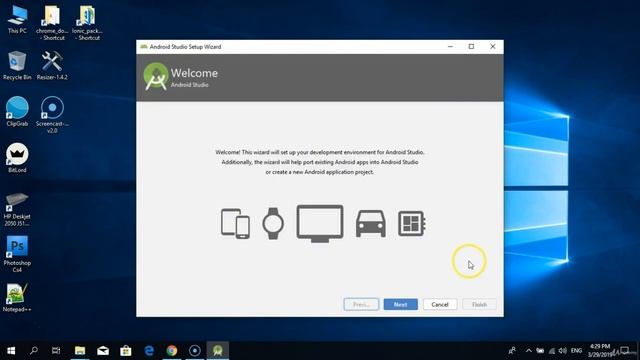Select the Ionic_pack... Shortcut desktop icon
This screenshot has height=360, width=640.
tap(87, 22)
